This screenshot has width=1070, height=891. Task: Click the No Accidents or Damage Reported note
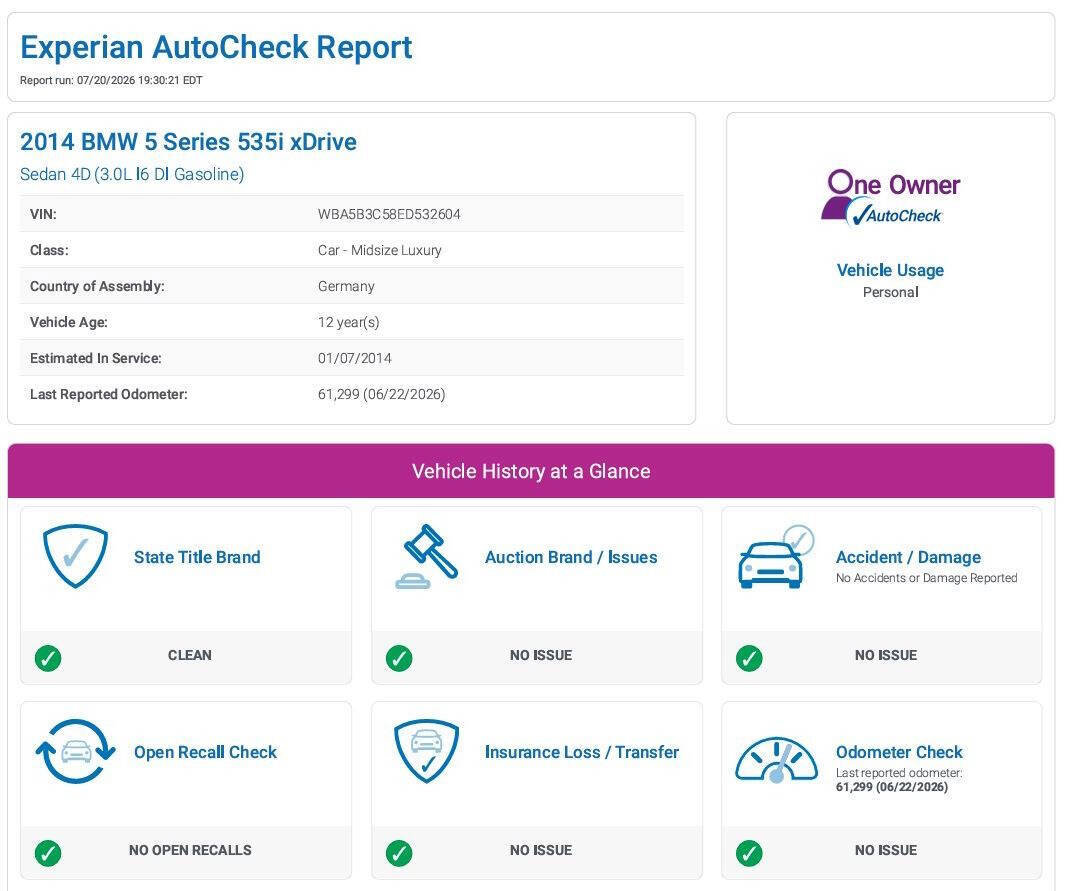927,578
